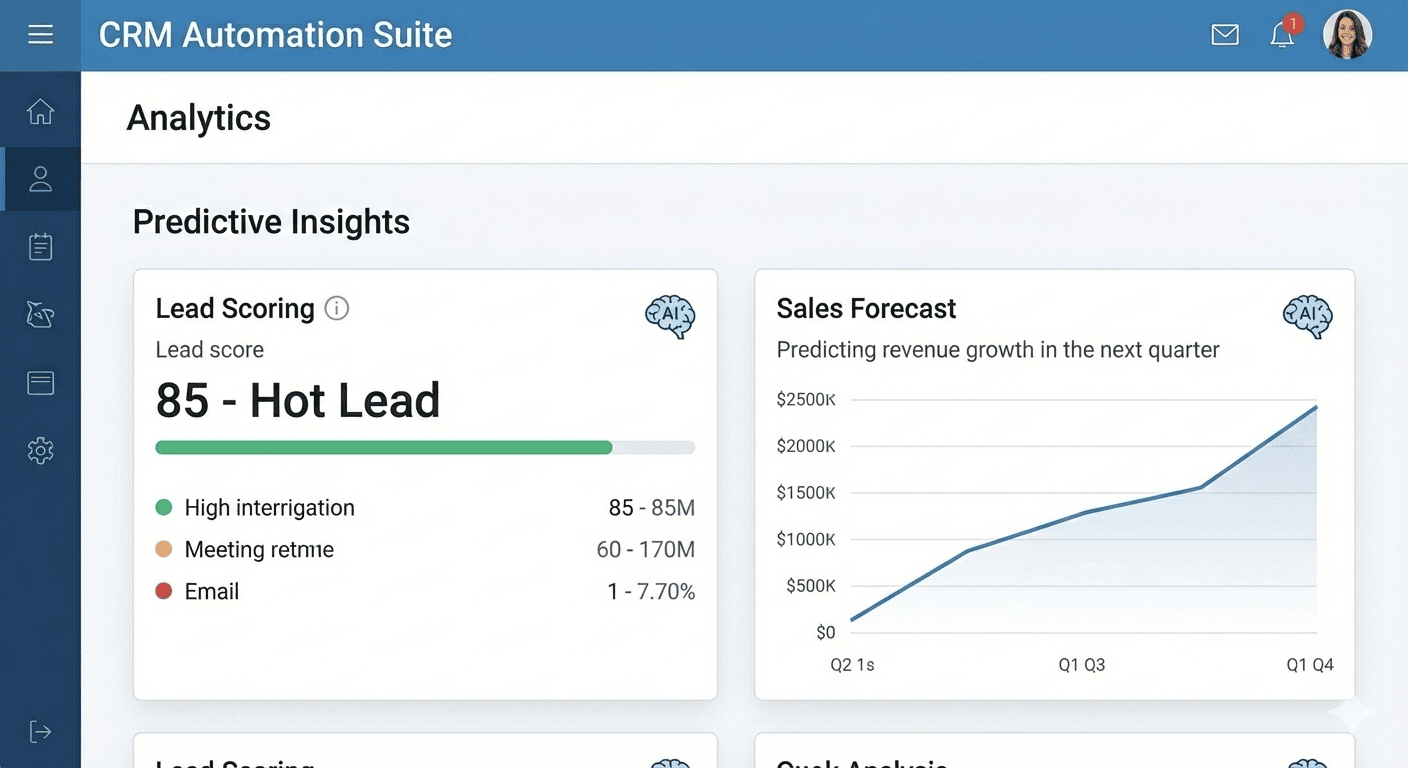Open the Tasks clipboard sidebar icon
The image size is (1408, 768).
40,246
